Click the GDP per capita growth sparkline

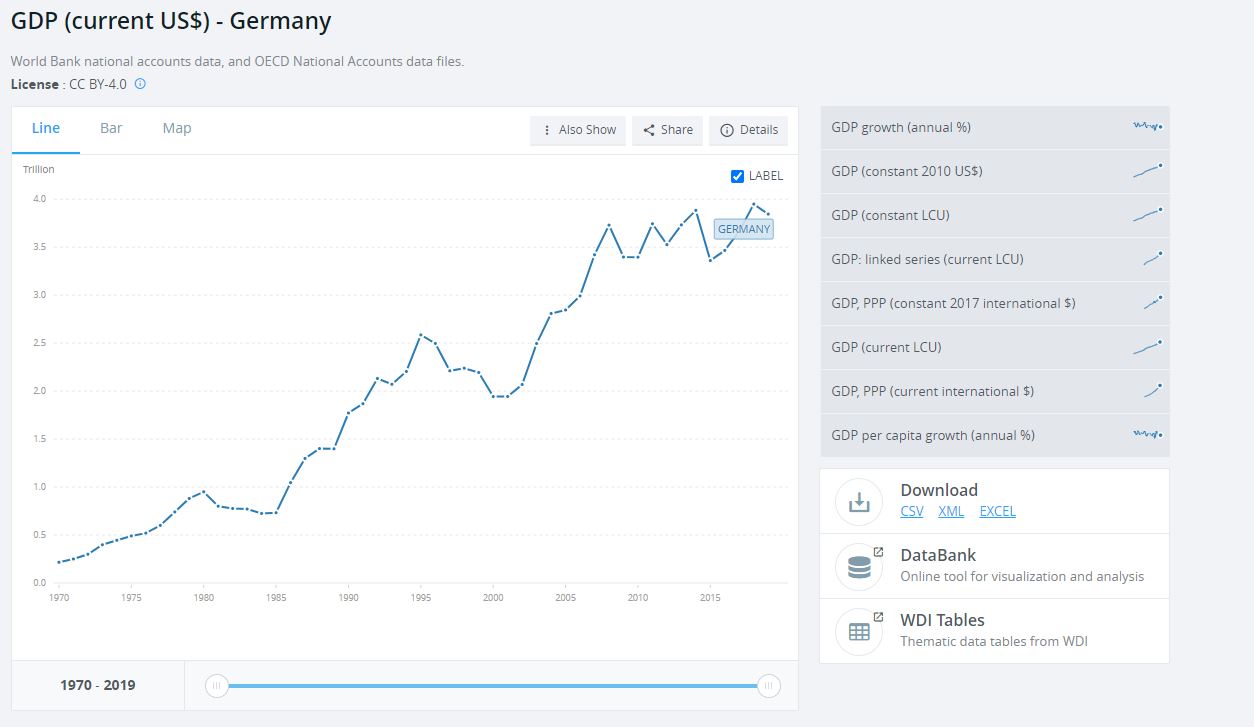1147,435
